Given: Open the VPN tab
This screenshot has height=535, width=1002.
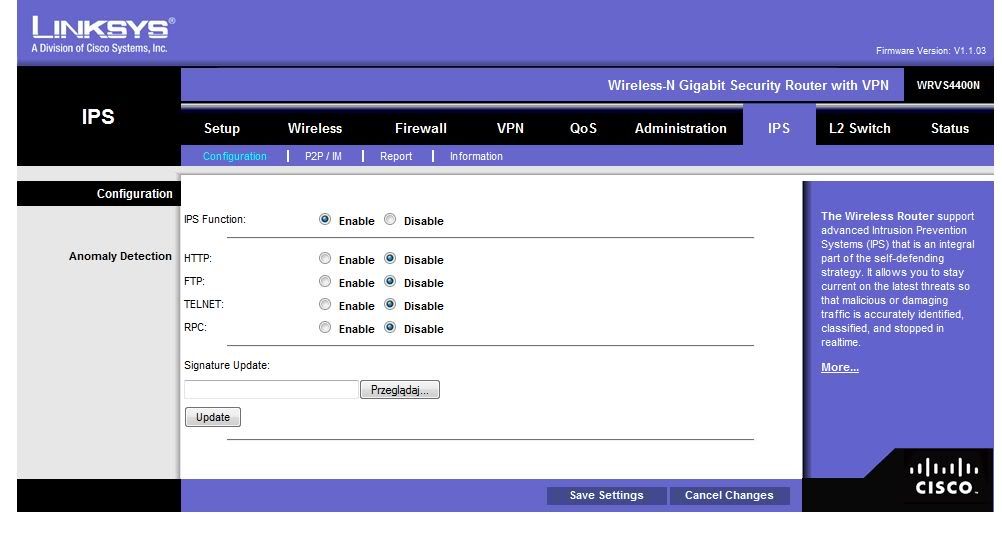Looking at the screenshot, I should 510,128.
